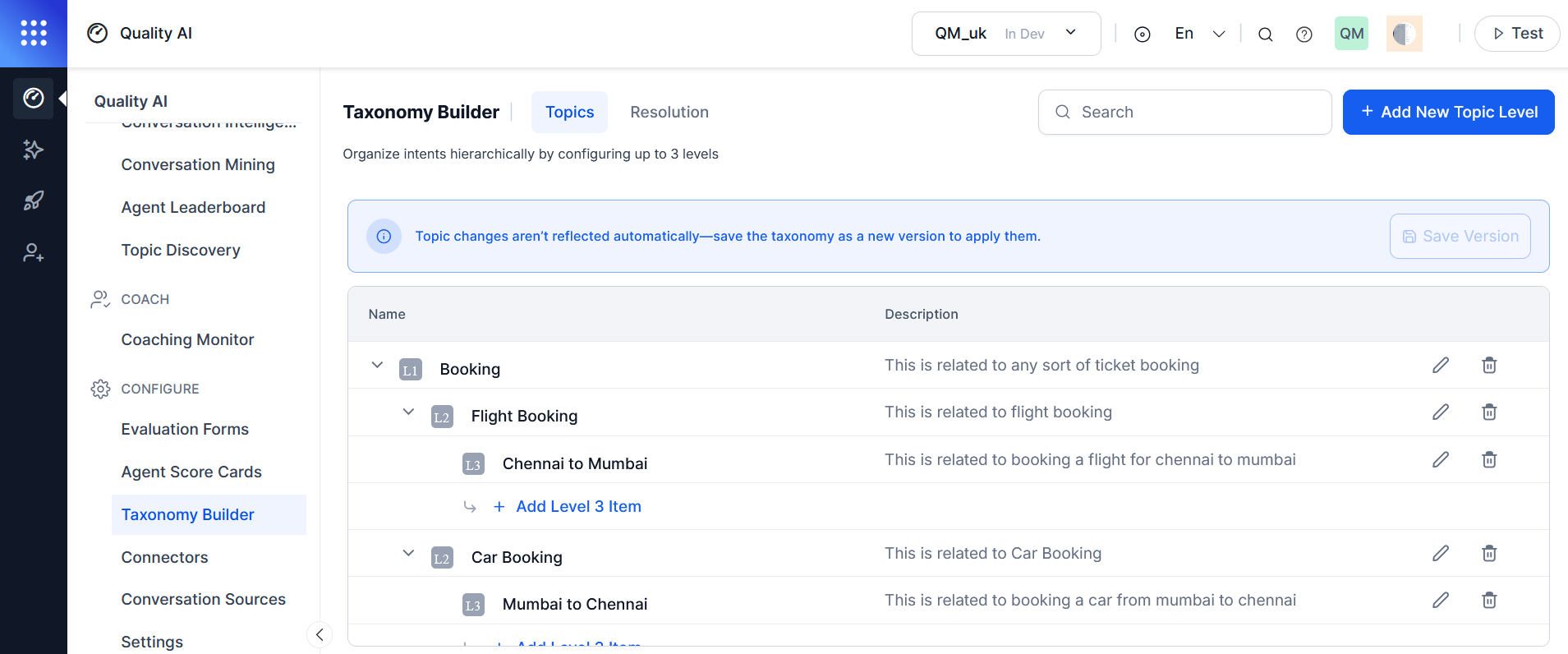Open the help question mark icon

tap(1304, 34)
